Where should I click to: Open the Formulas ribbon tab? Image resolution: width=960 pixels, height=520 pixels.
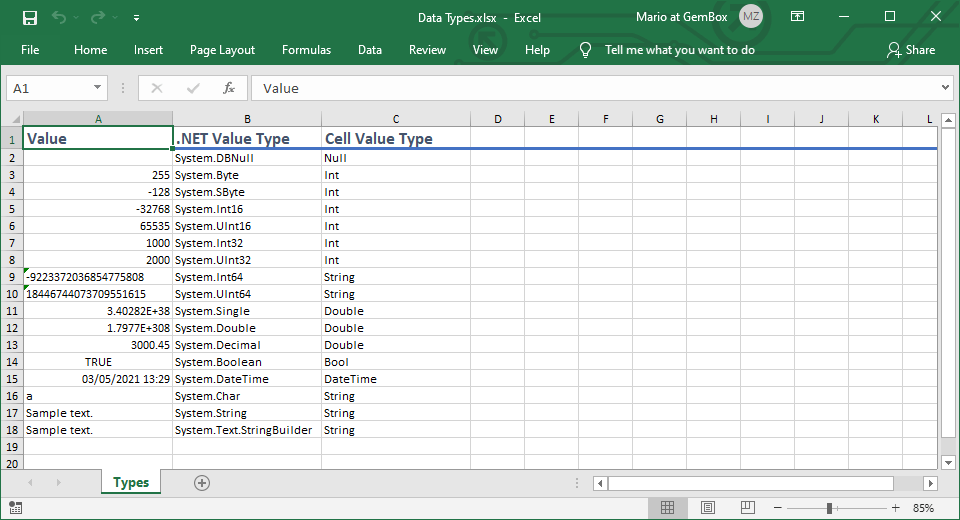pos(306,50)
